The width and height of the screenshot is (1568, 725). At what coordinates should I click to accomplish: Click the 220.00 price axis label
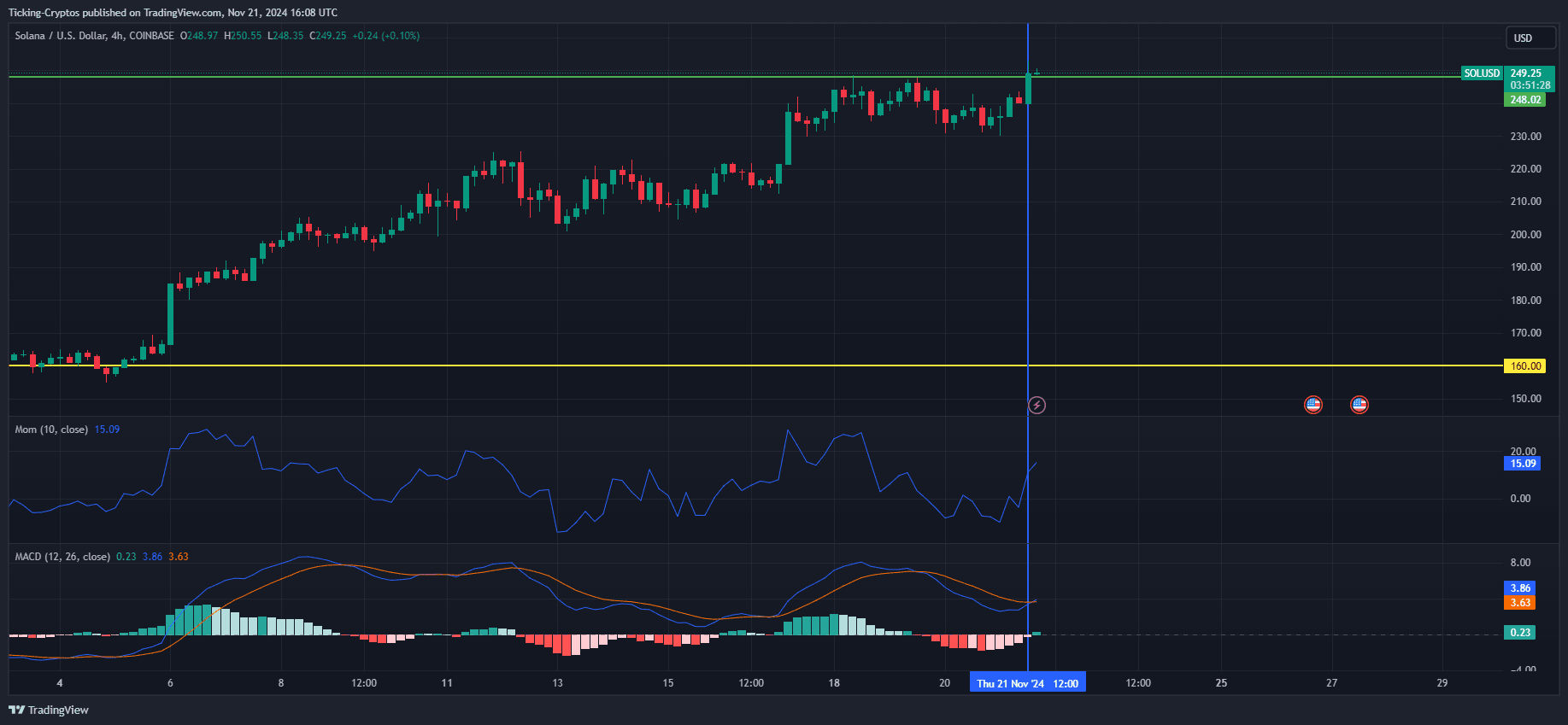tap(1525, 169)
